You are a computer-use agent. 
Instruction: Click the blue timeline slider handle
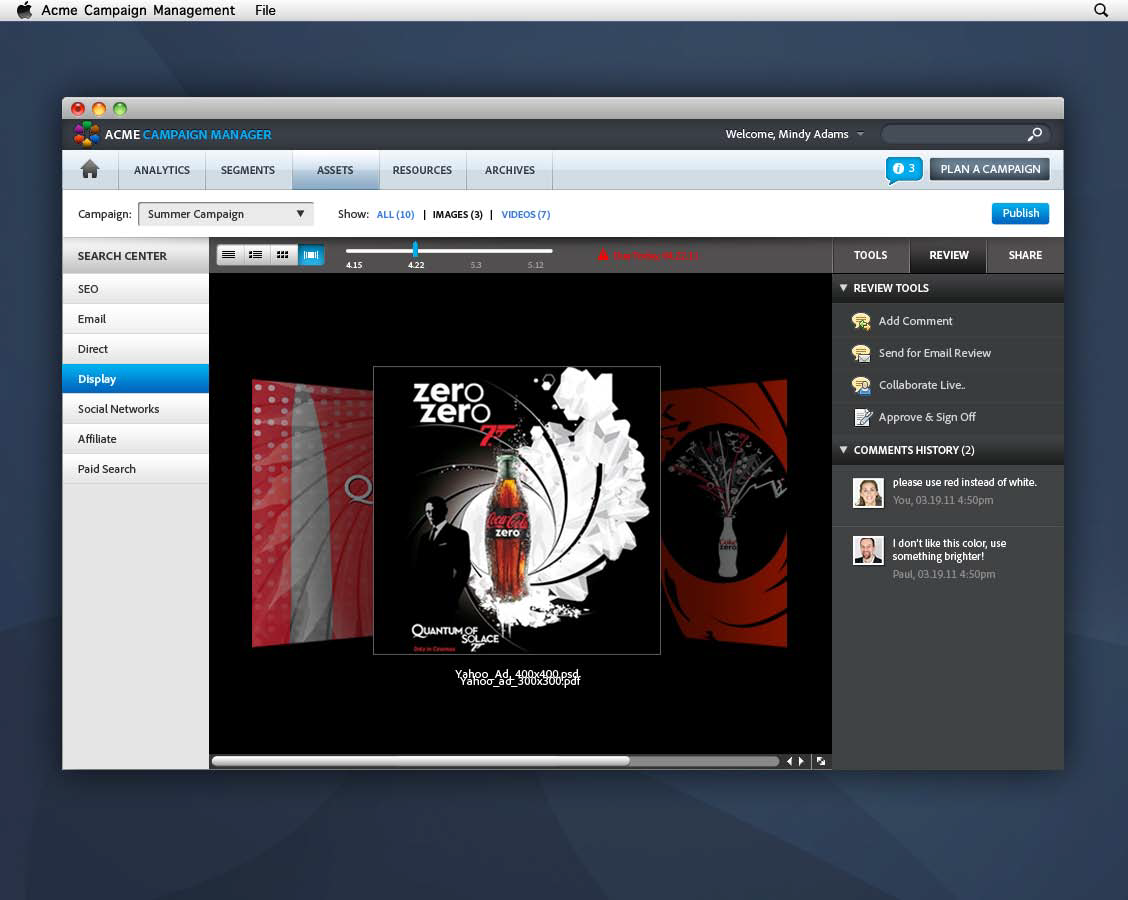point(415,249)
